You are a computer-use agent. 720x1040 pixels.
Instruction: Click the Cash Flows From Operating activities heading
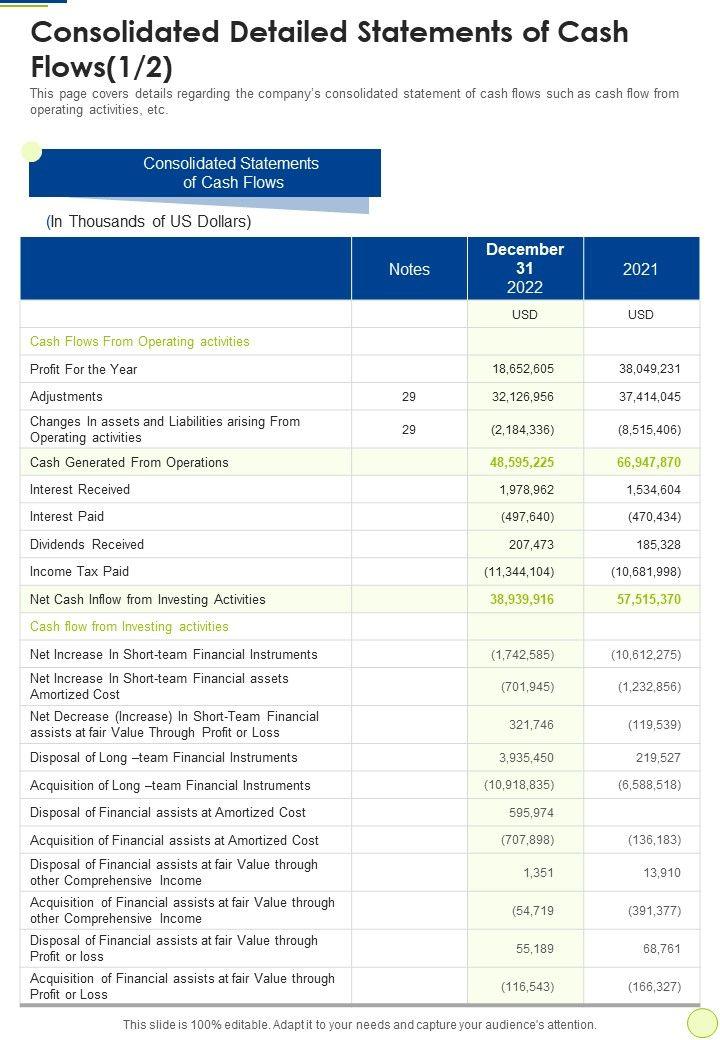(x=140, y=342)
